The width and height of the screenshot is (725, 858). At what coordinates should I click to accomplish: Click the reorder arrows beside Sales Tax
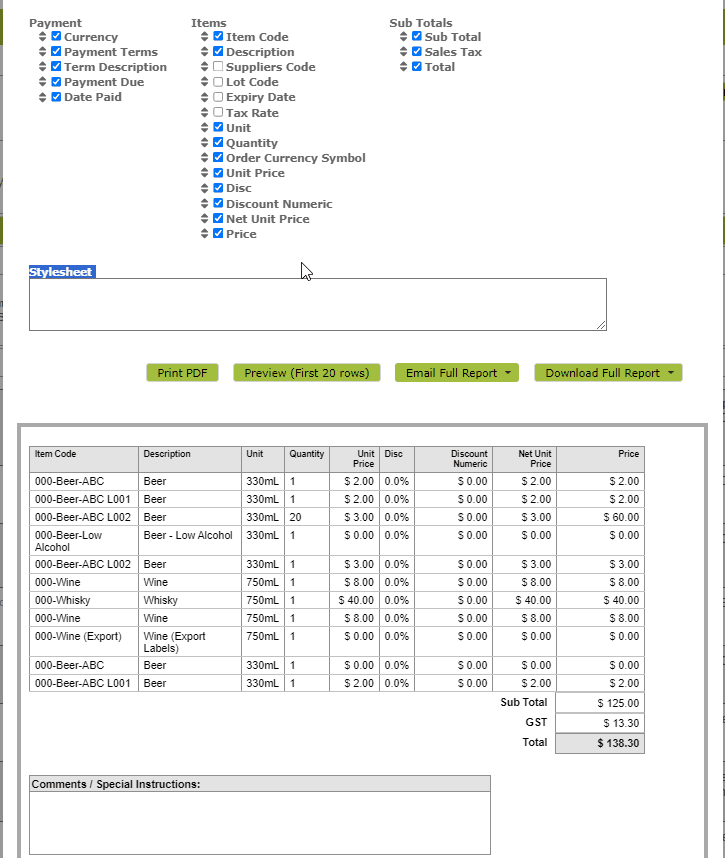tap(403, 51)
